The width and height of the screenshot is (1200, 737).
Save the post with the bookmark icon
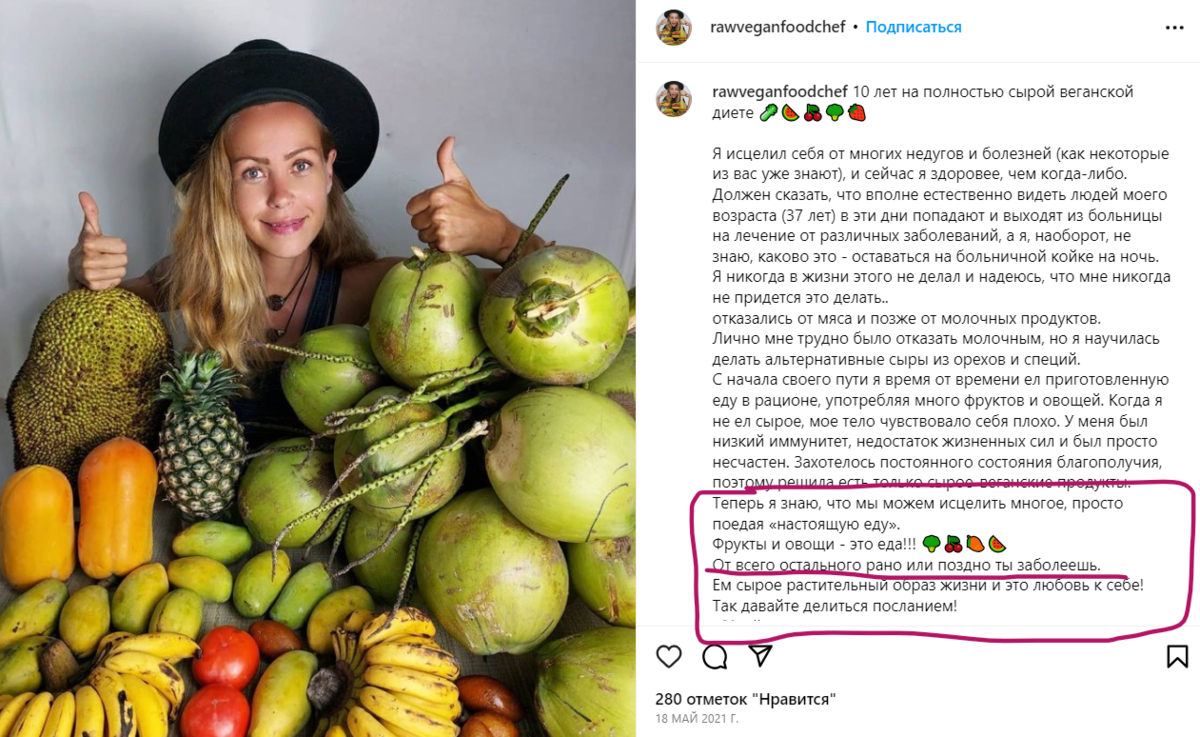(1177, 656)
